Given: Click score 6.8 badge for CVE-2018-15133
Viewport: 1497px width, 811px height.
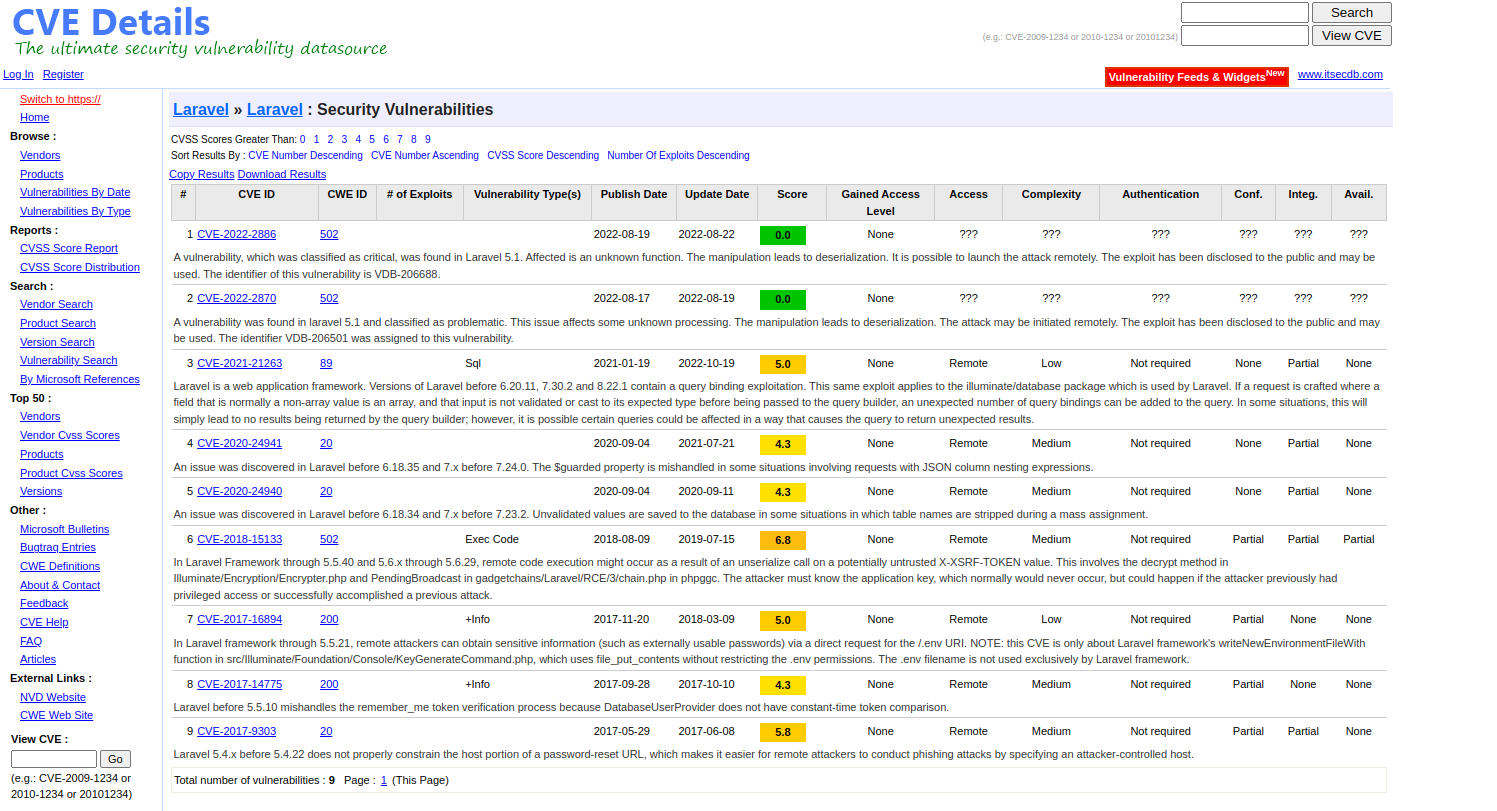Looking at the screenshot, I should [x=783, y=540].
